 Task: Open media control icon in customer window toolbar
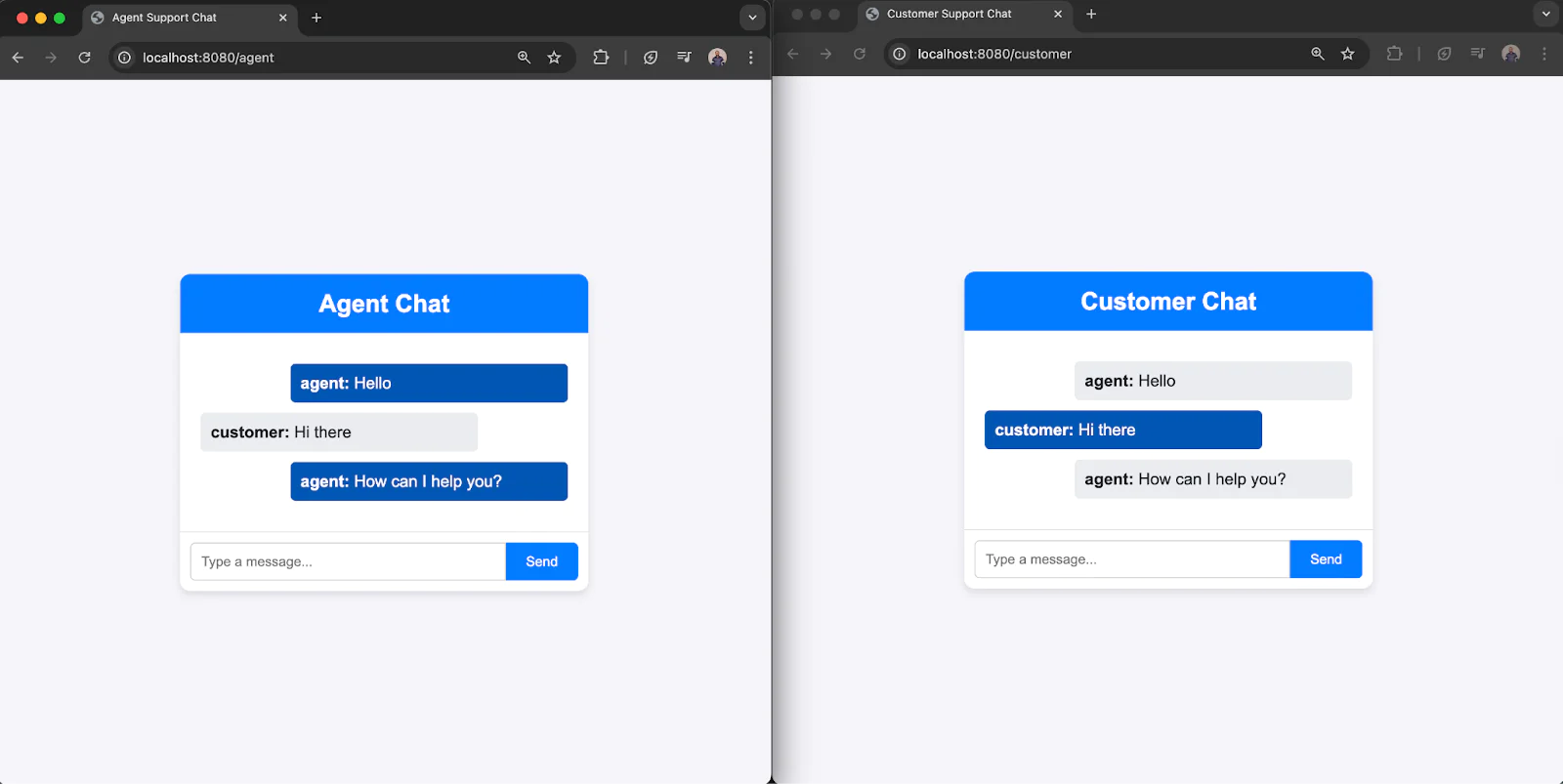point(1477,54)
